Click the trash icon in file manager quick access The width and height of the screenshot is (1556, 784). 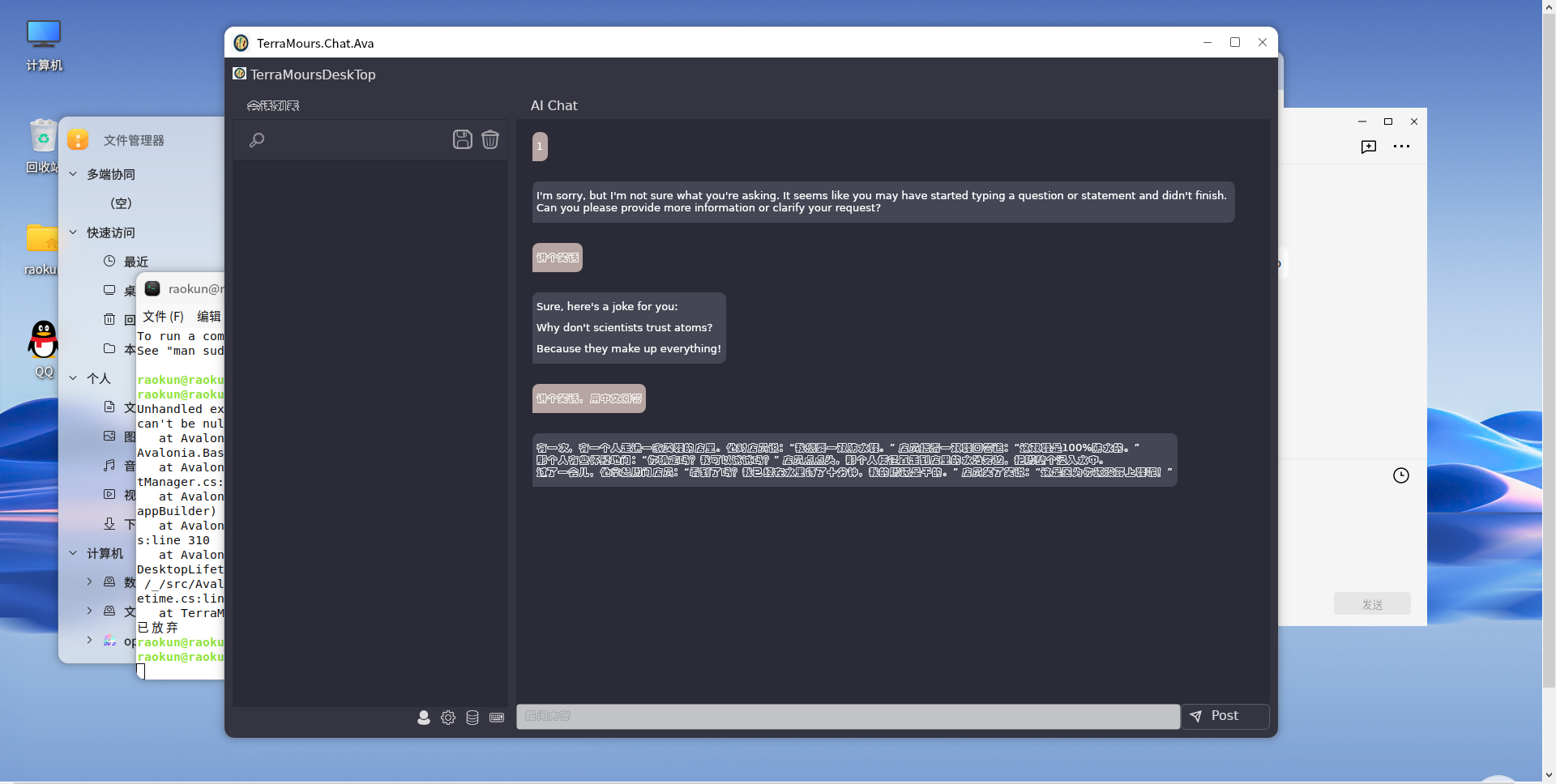[109, 319]
